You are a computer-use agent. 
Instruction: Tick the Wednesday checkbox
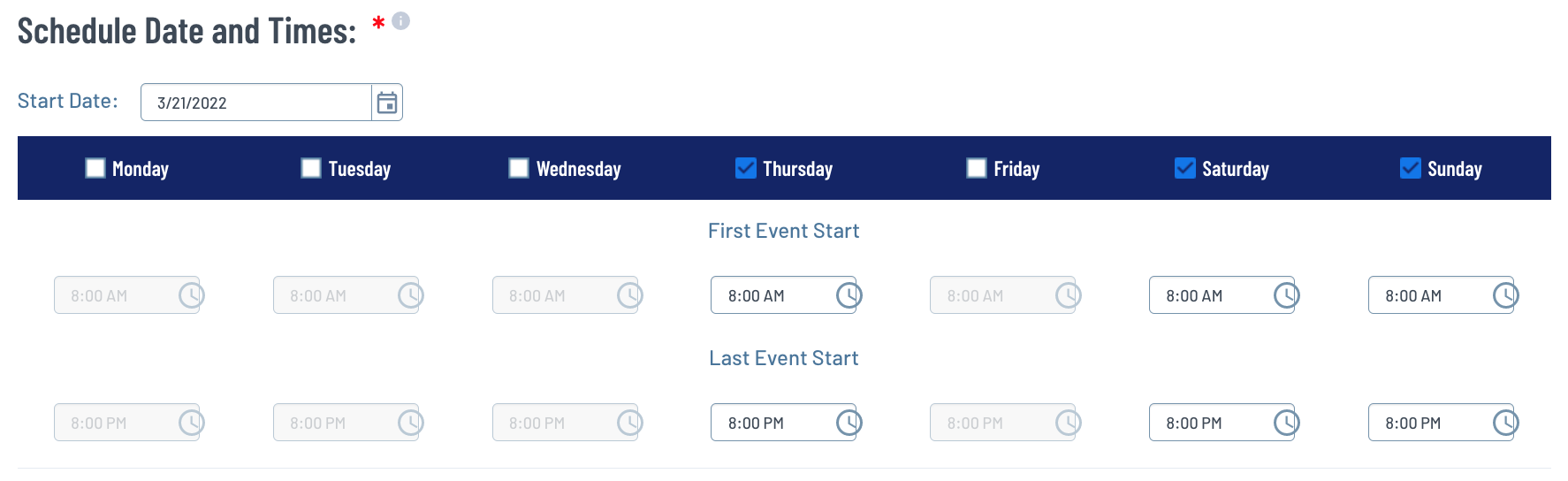pyautogui.click(x=519, y=168)
